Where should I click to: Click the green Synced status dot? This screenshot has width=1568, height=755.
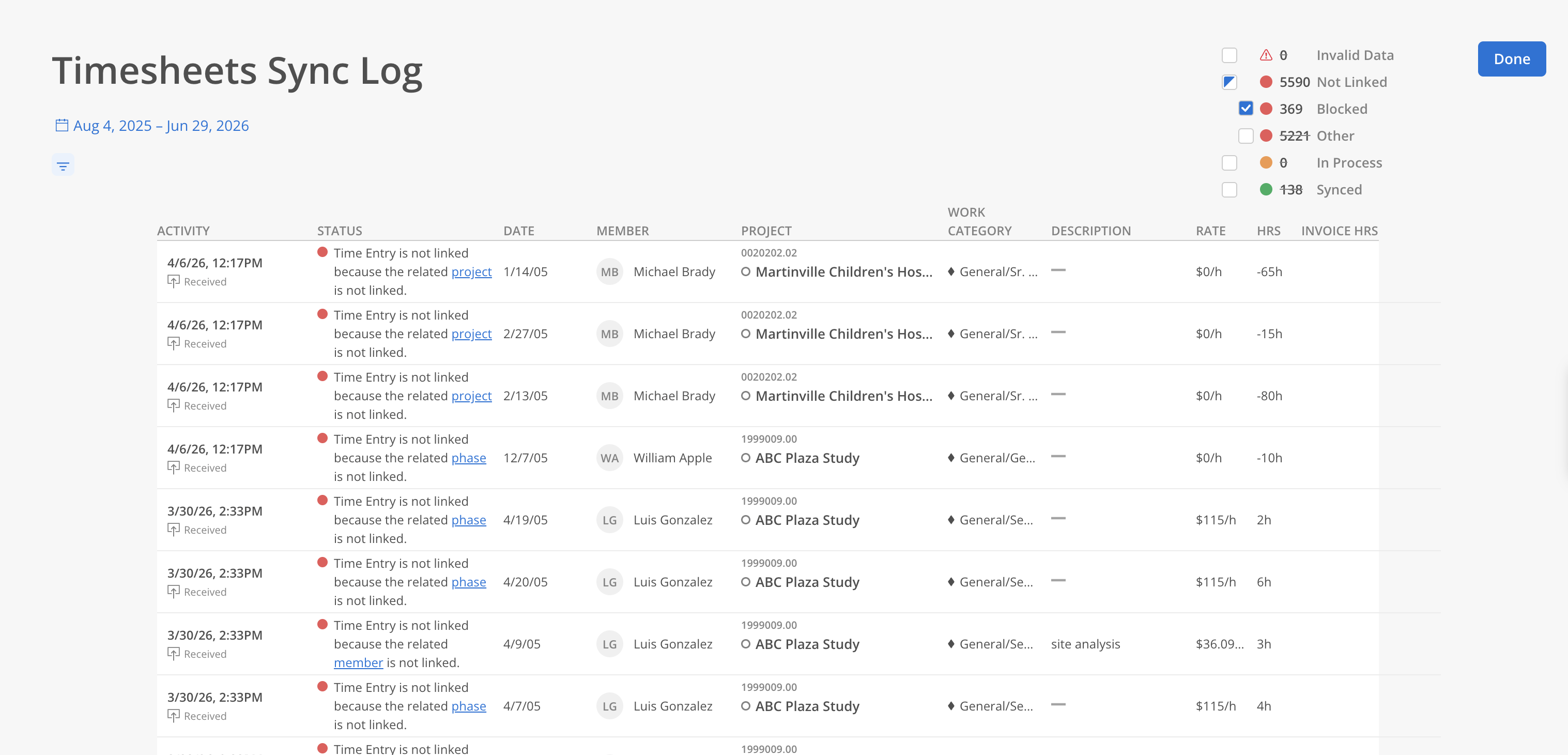1266,189
